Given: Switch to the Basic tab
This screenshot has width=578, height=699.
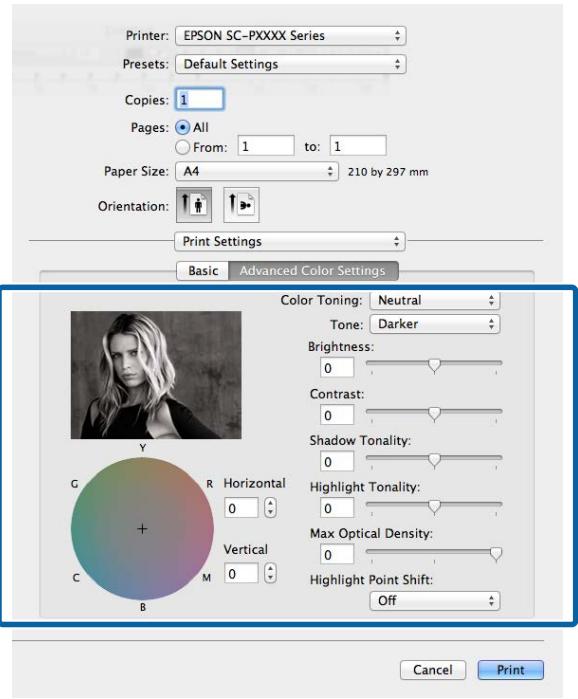Looking at the screenshot, I should click(203, 271).
